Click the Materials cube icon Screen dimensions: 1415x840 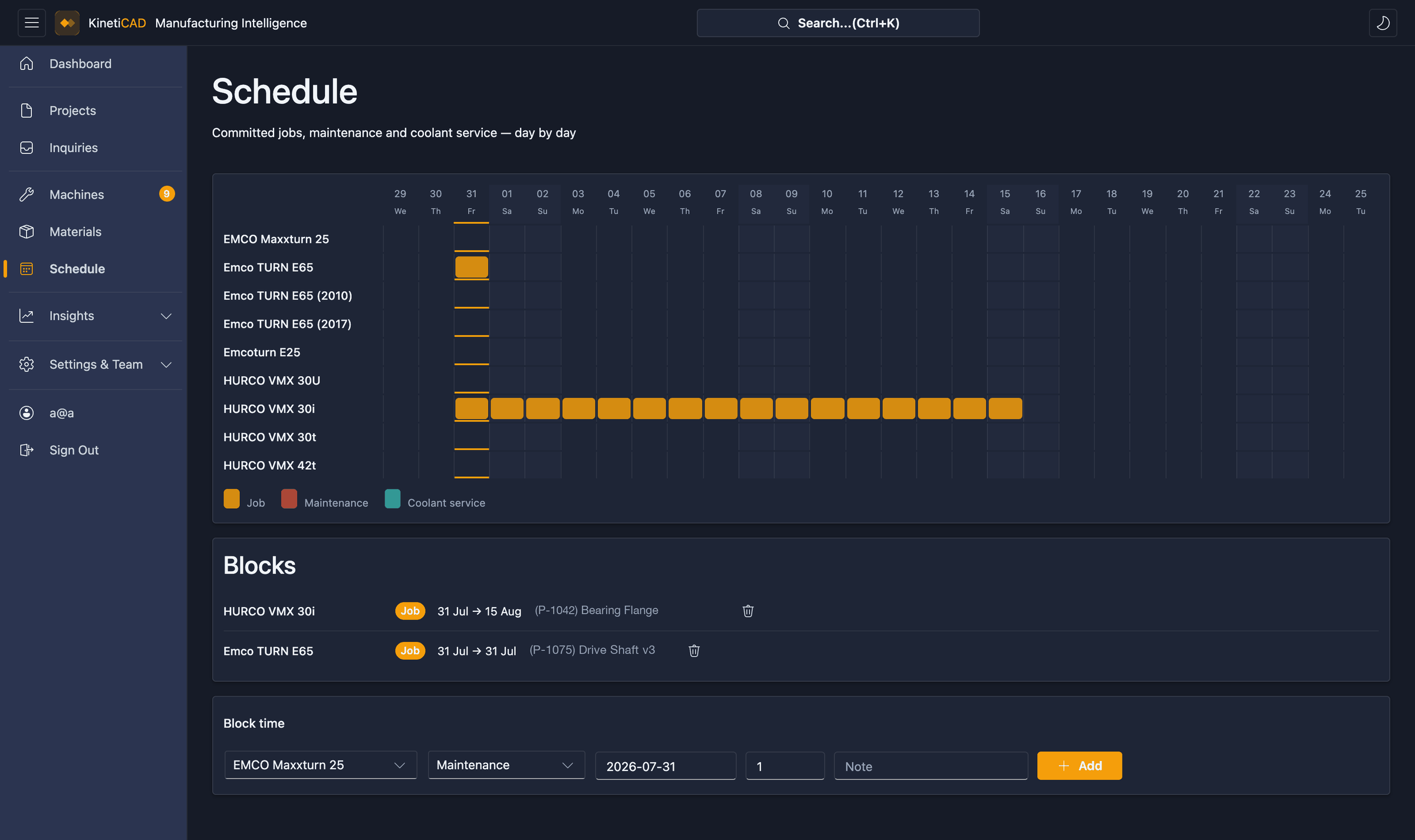[27, 232]
